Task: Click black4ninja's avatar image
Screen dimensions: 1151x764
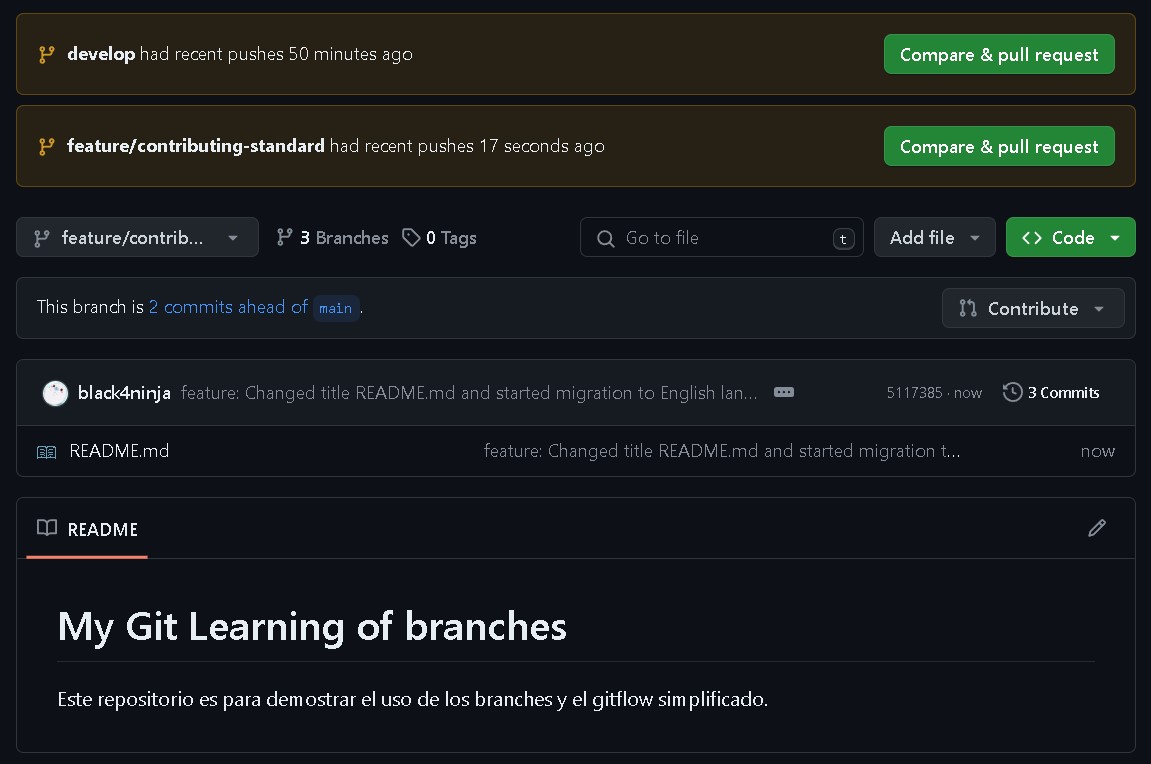Action: tap(55, 393)
